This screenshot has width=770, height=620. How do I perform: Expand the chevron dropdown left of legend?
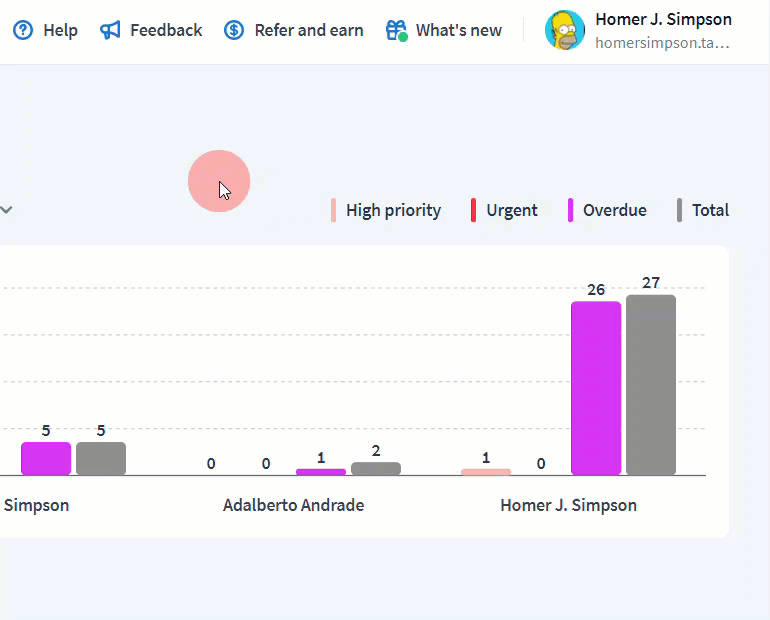pyautogui.click(x=6, y=210)
